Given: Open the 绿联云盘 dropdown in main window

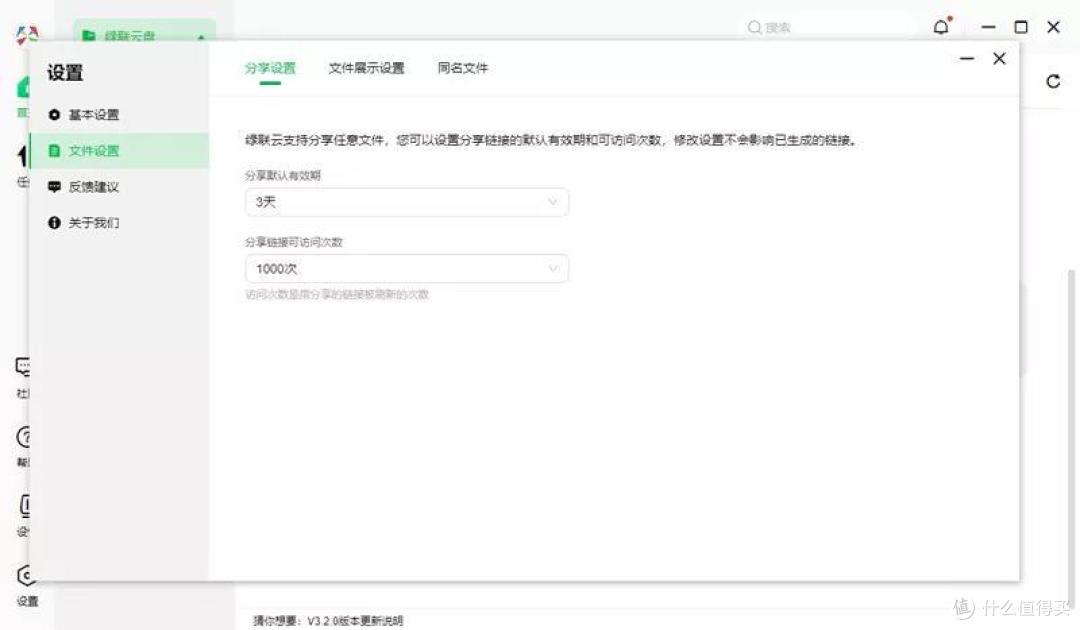Looking at the screenshot, I should tap(144, 32).
